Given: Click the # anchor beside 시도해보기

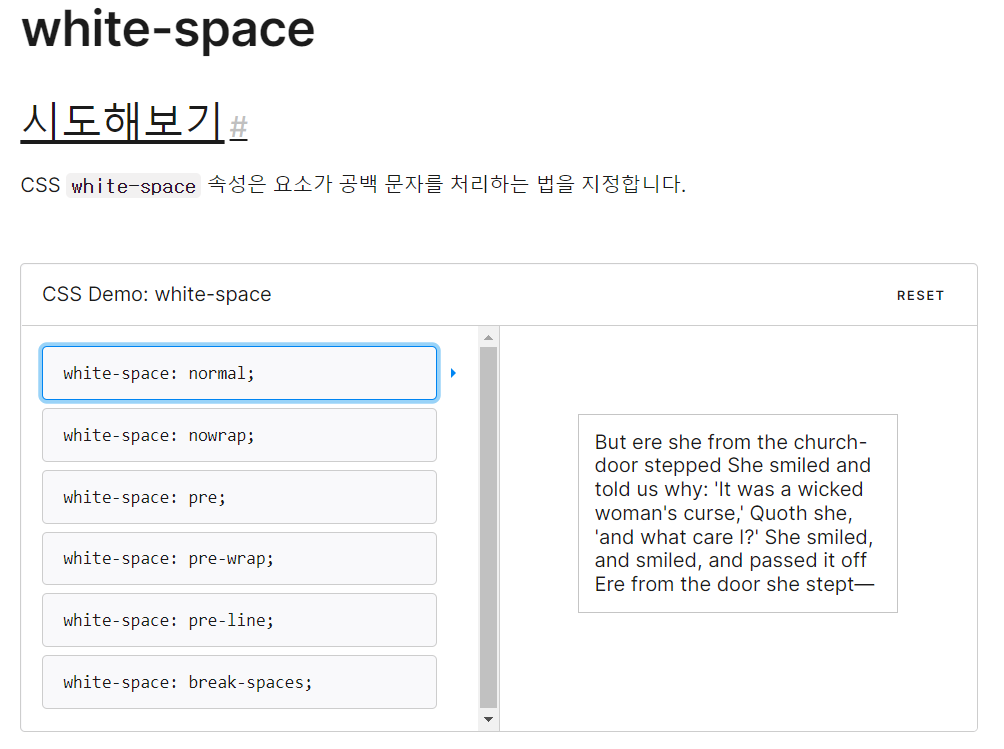Looking at the screenshot, I should [239, 125].
